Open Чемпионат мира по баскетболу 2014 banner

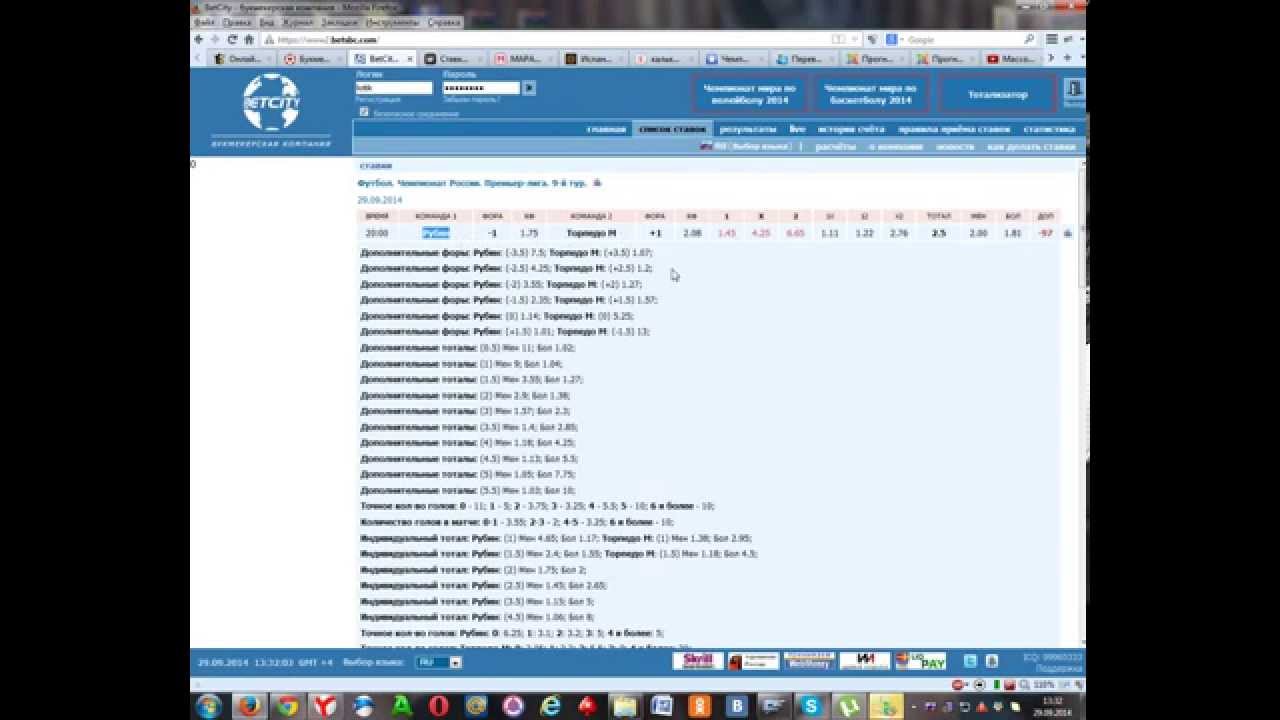tap(870, 95)
